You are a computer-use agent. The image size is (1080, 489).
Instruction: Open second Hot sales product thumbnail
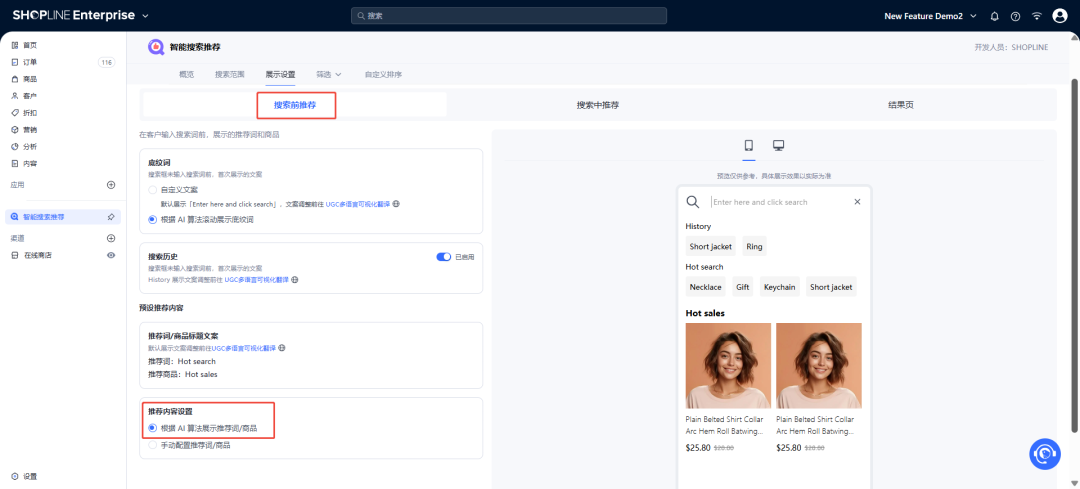(819, 366)
